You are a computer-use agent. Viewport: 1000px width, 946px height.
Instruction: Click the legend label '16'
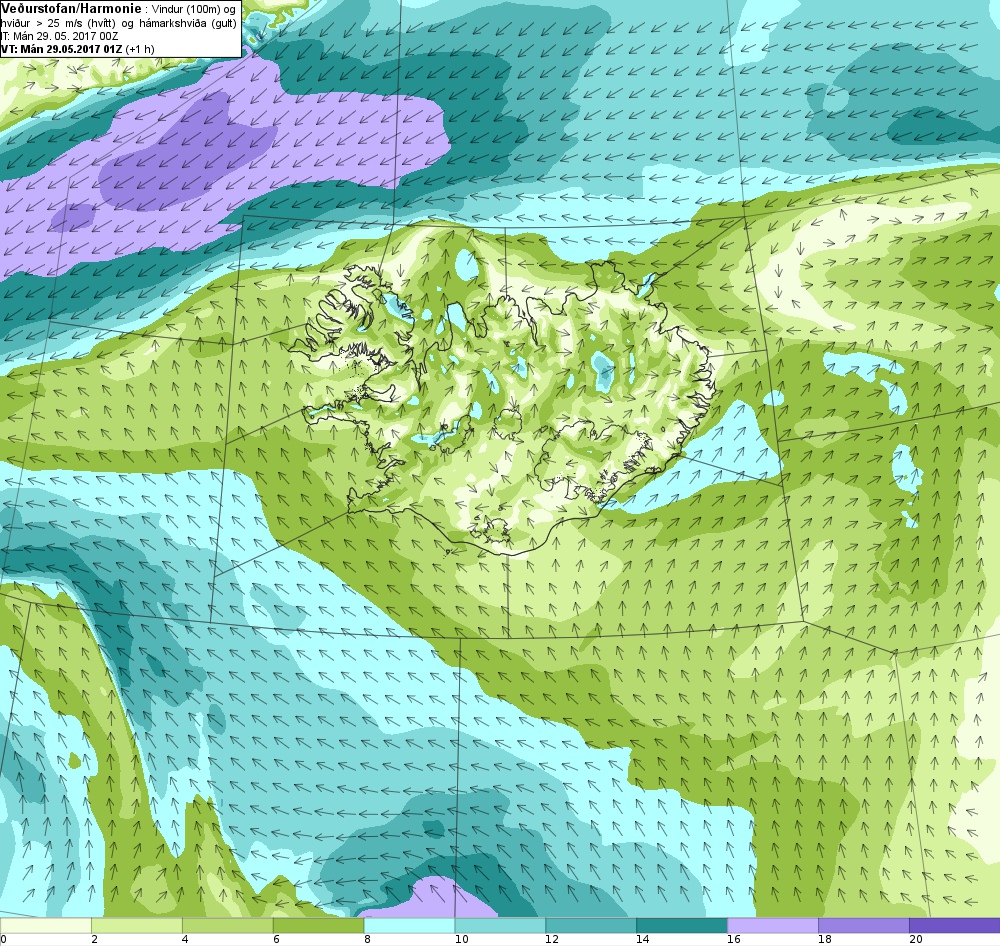(x=734, y=939)
